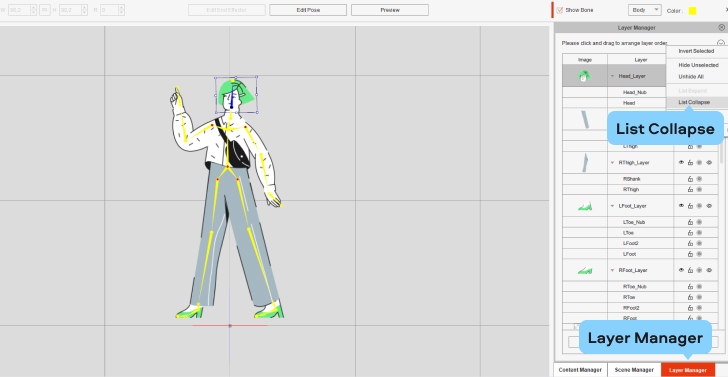This screenshot has width=728, height=377.
Task: Open the yellow bone Color swatch
Action: 692,11
